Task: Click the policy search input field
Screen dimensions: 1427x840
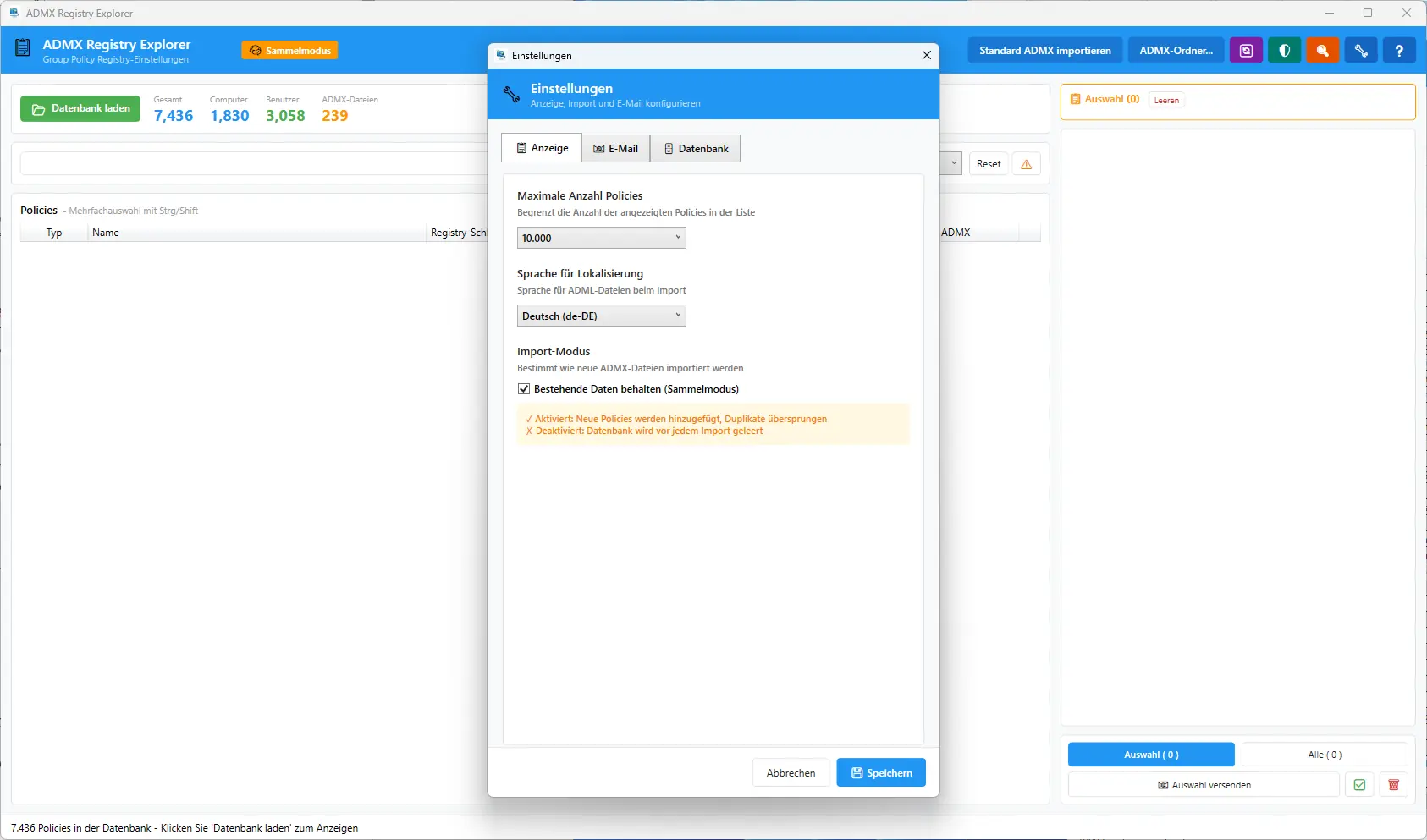Action: pos(254,164)
